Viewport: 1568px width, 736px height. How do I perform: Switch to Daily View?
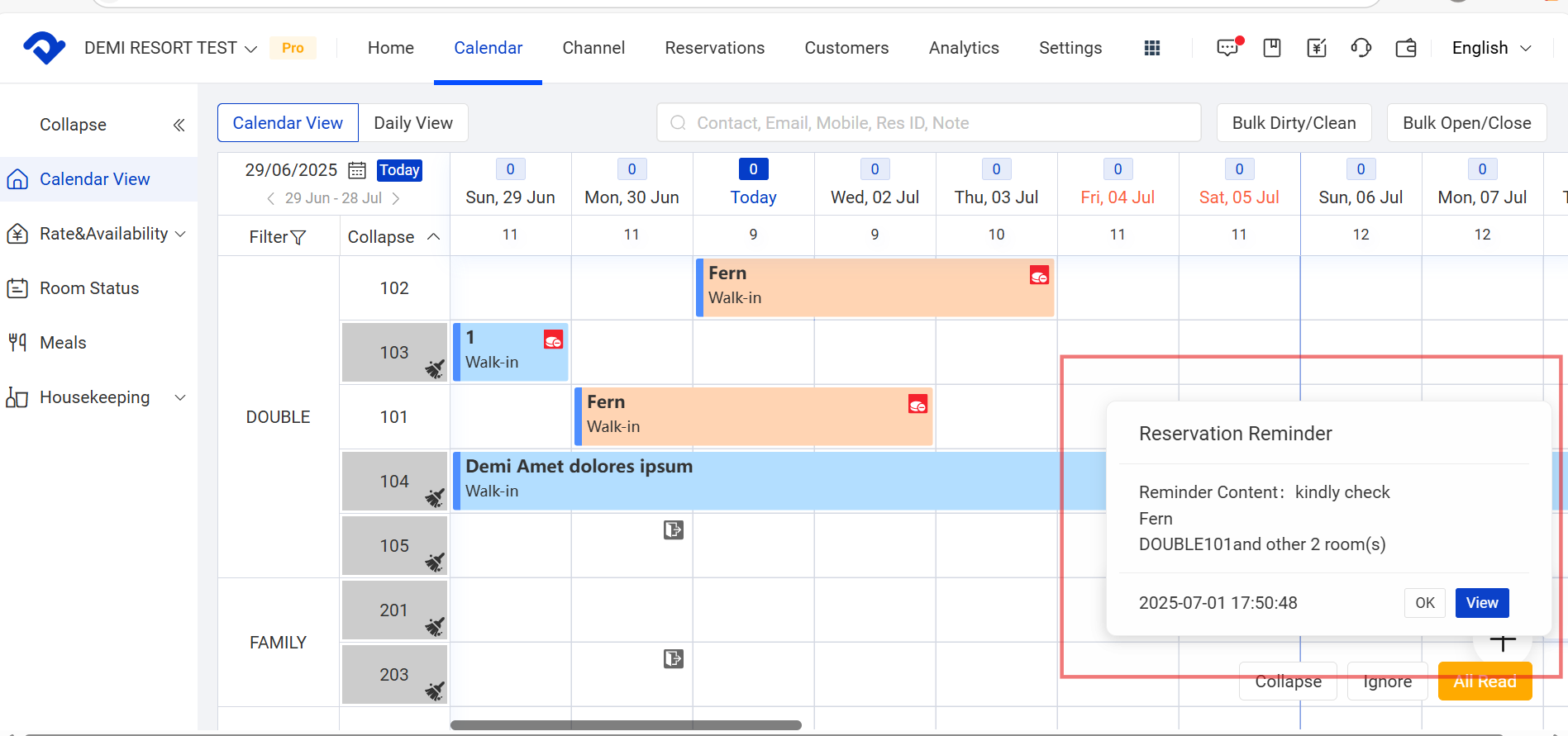[x=413, y=123]
